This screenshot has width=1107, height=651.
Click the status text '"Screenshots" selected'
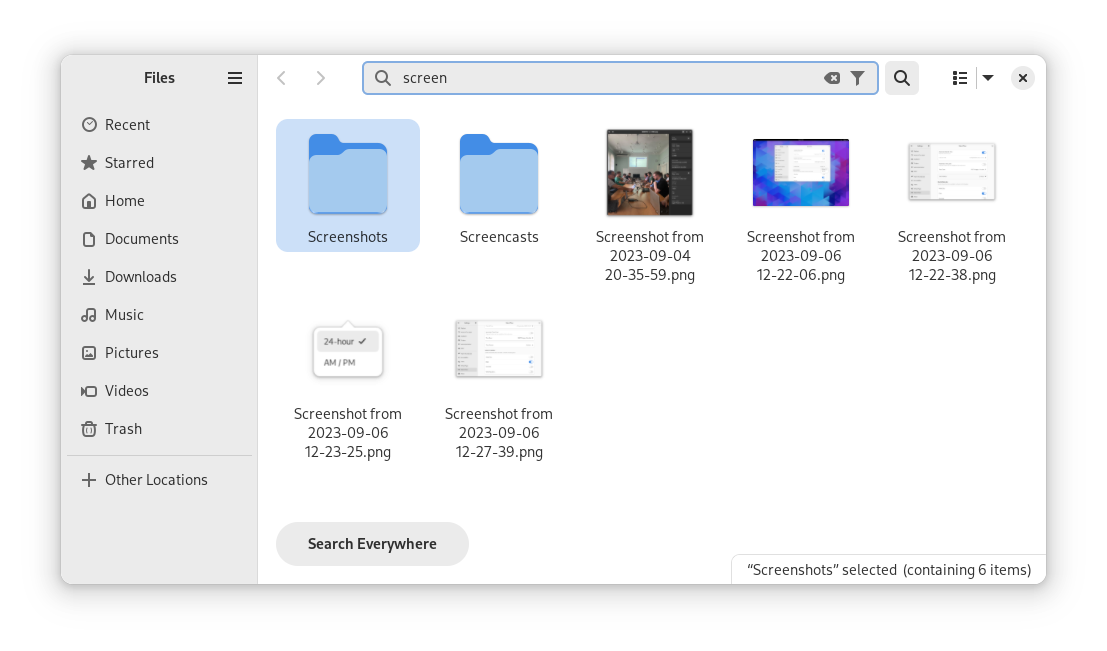pyautogui.click(x=822, y=571)
